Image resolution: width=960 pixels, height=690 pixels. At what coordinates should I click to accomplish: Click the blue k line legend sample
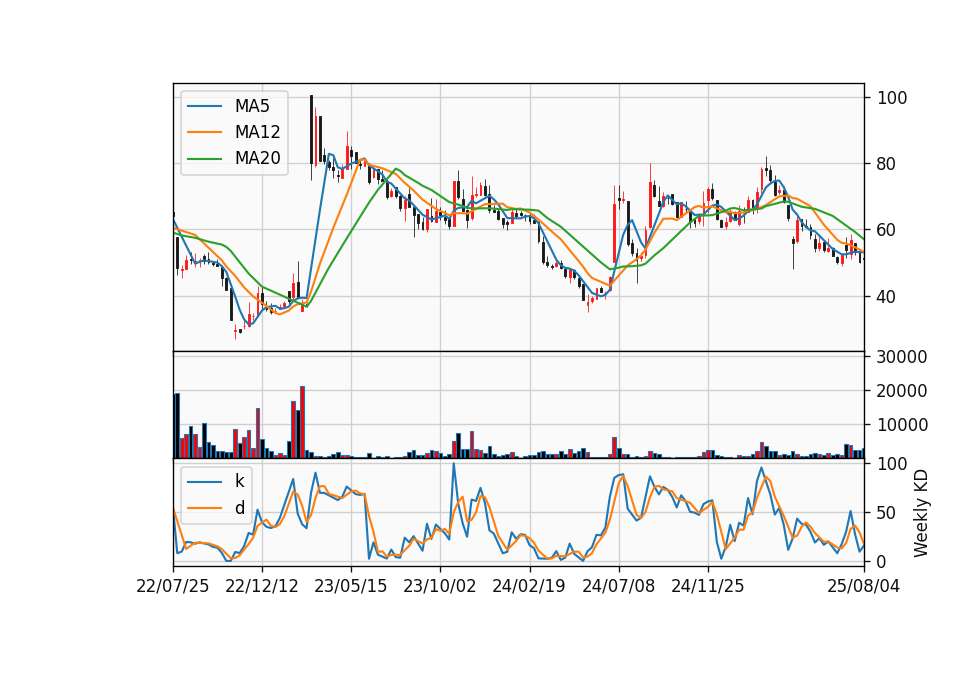204,482
